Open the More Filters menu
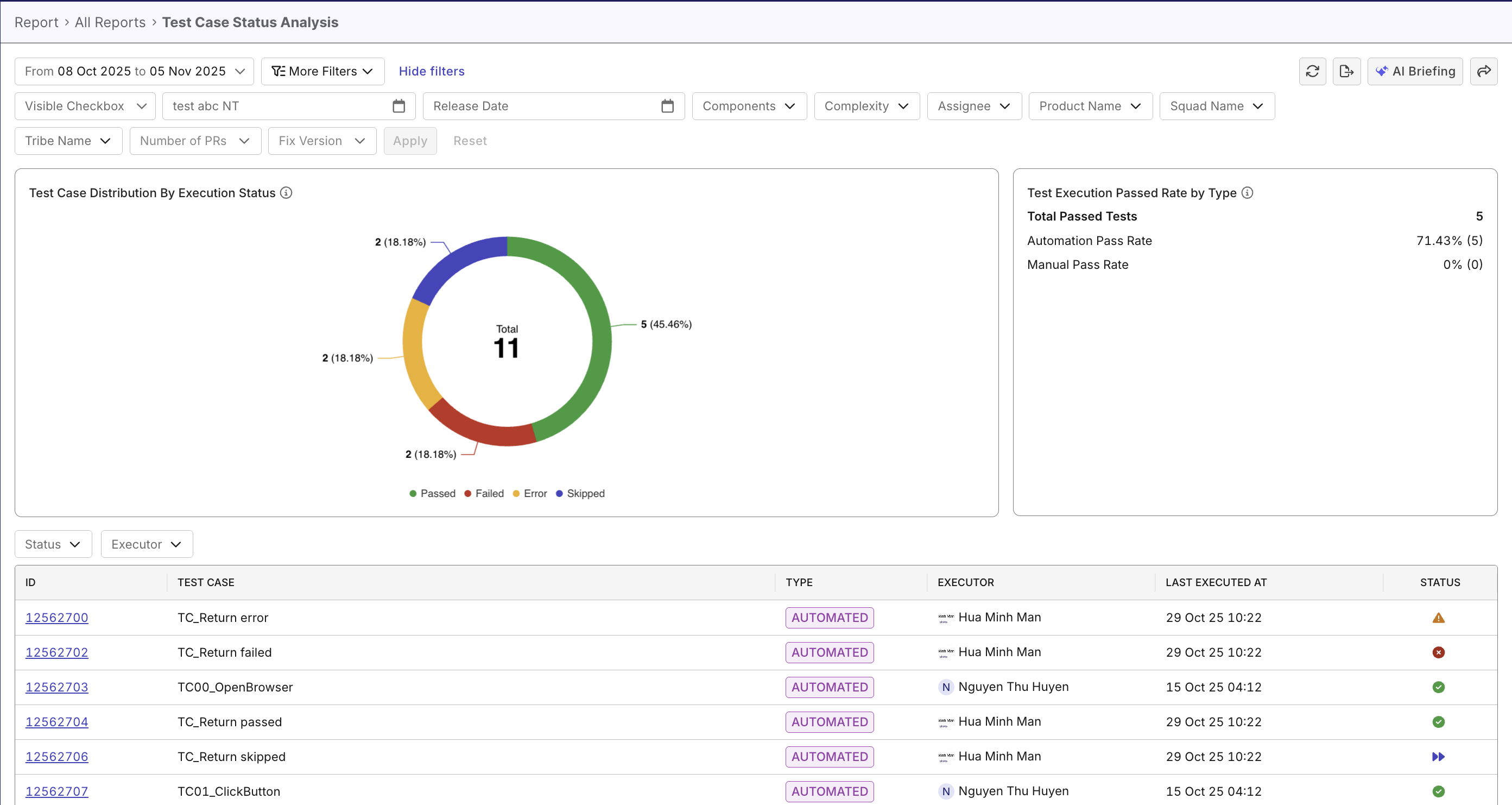Screen dimensions: 1512x805 (322, 71)
